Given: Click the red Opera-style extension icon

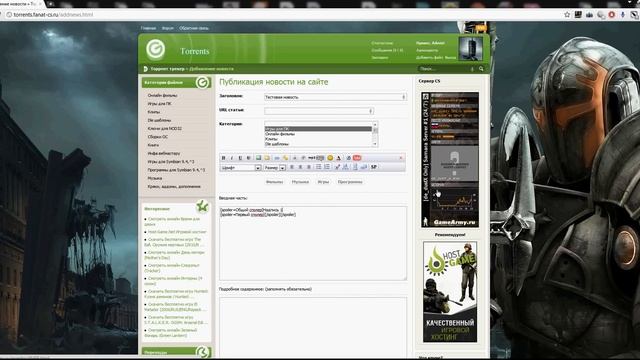Looking at the screenshot, I should tap(611, 15).
